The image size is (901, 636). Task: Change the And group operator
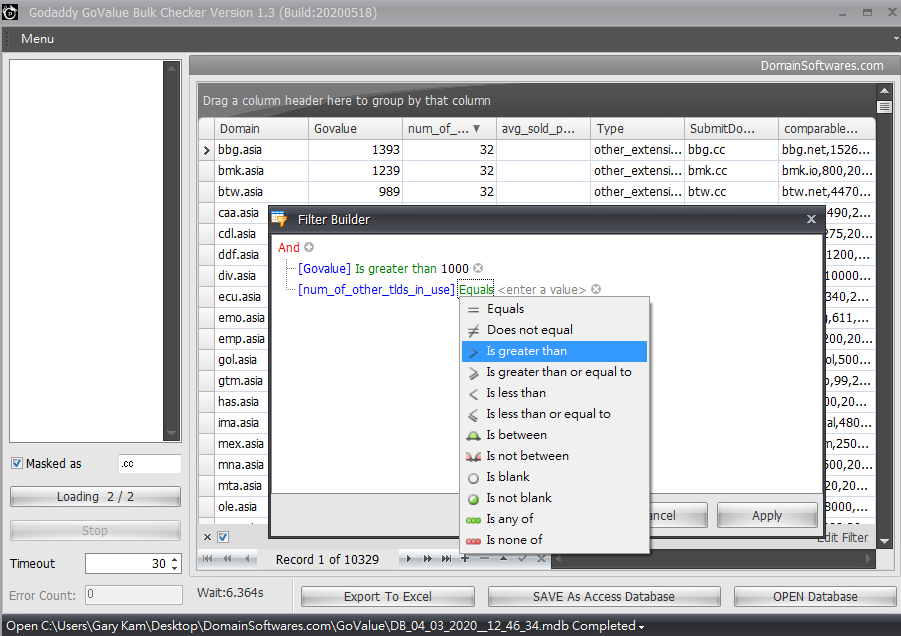288,247
